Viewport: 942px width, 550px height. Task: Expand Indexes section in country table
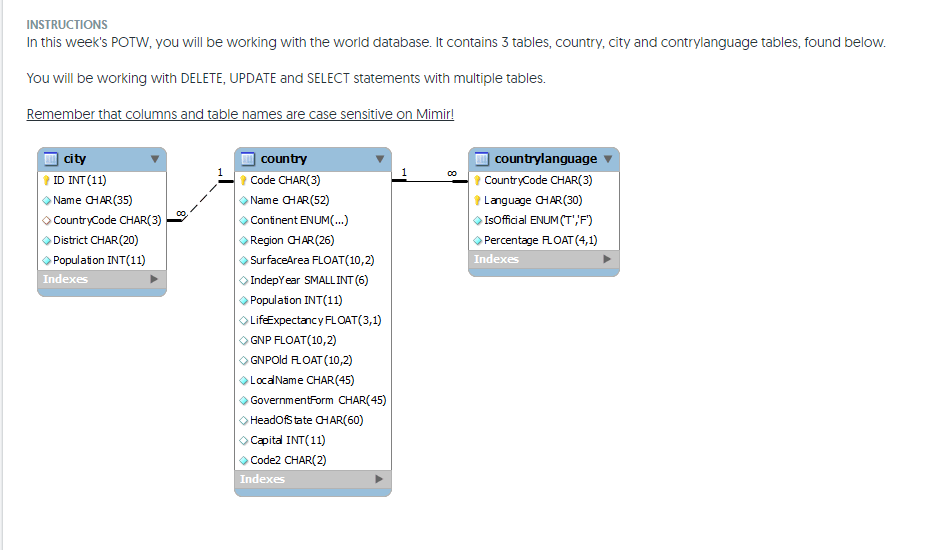point(378,479)
